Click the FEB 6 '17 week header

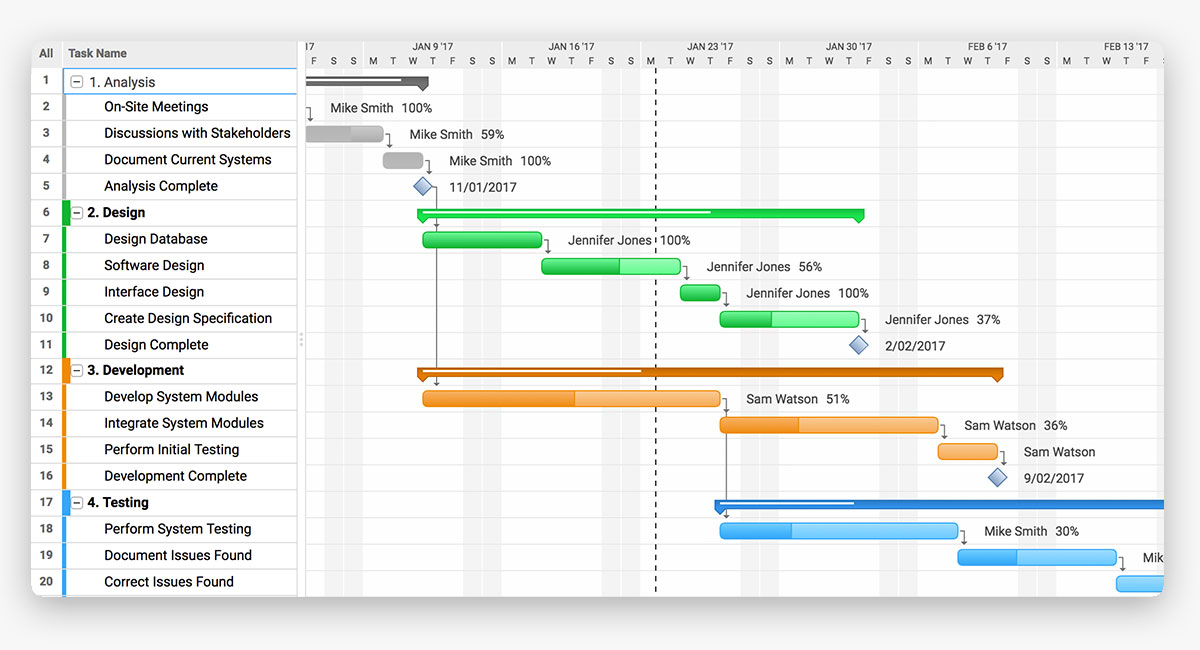point(988,47)
